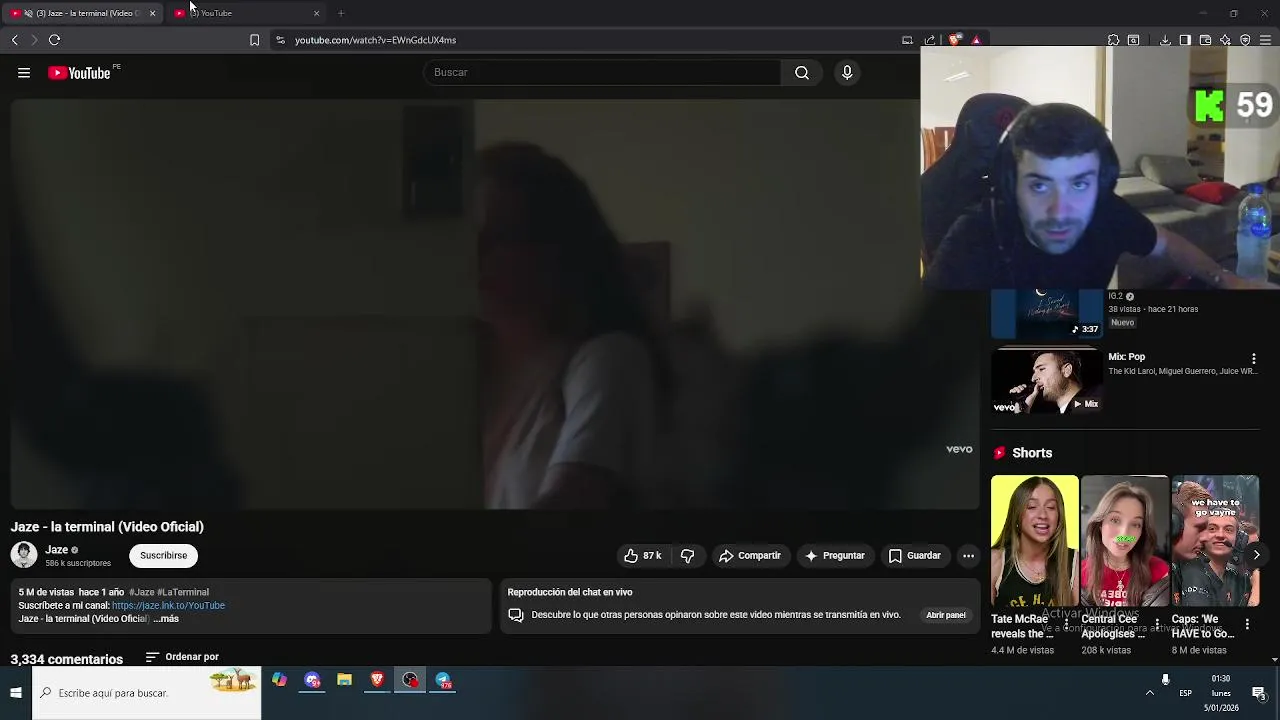Close the Jaze - la terminal tab
Screen dimensions: 1280x720
pyautogui.click(x=152, y=13)
